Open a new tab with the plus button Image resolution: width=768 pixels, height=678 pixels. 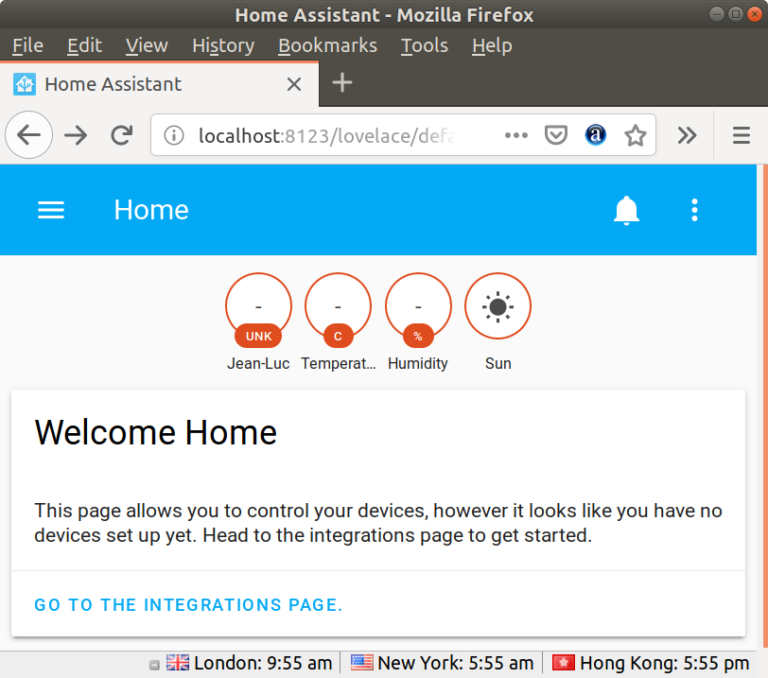click(342, 82)
